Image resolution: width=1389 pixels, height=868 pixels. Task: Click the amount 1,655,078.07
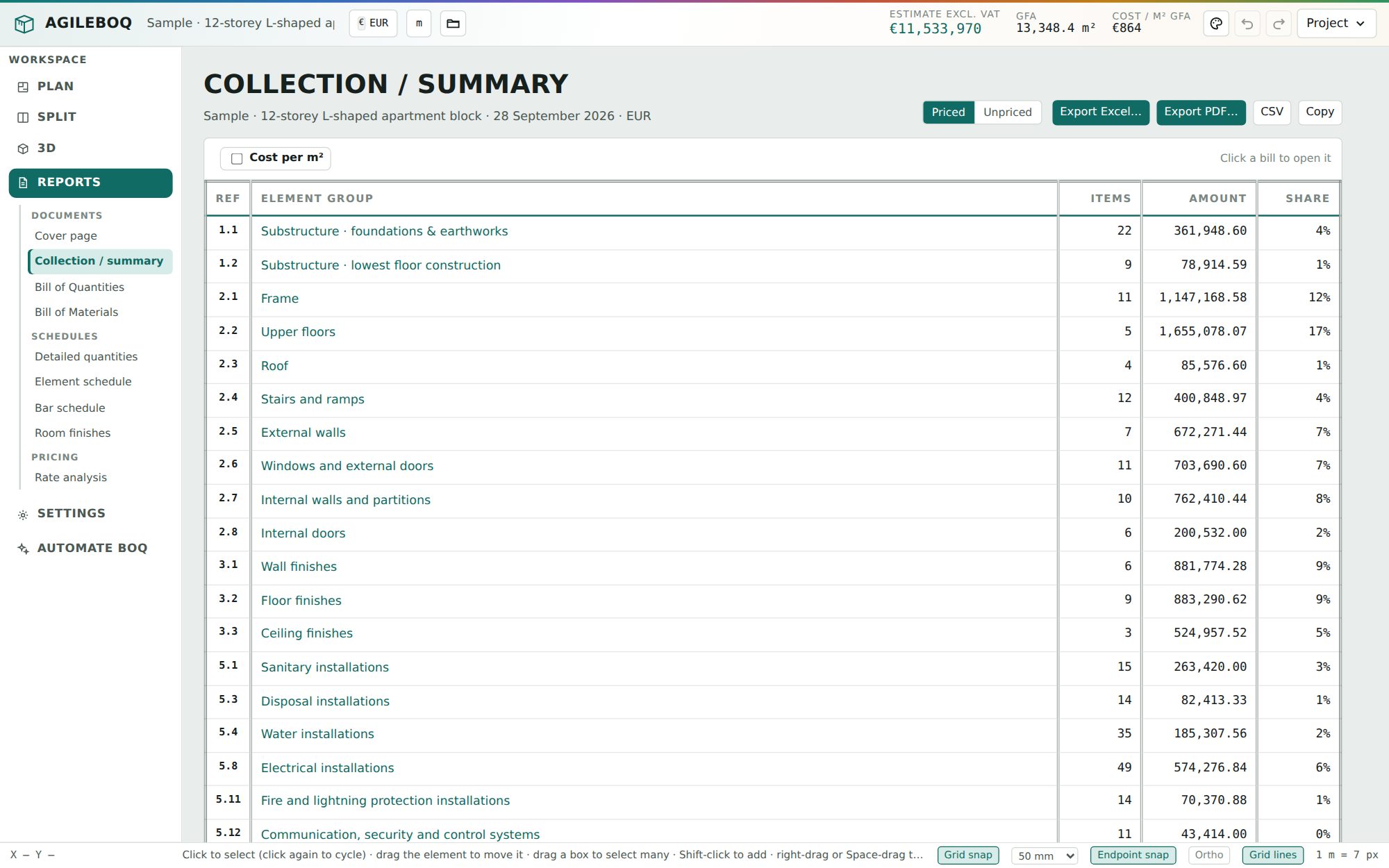click(x=1203, y=332)
